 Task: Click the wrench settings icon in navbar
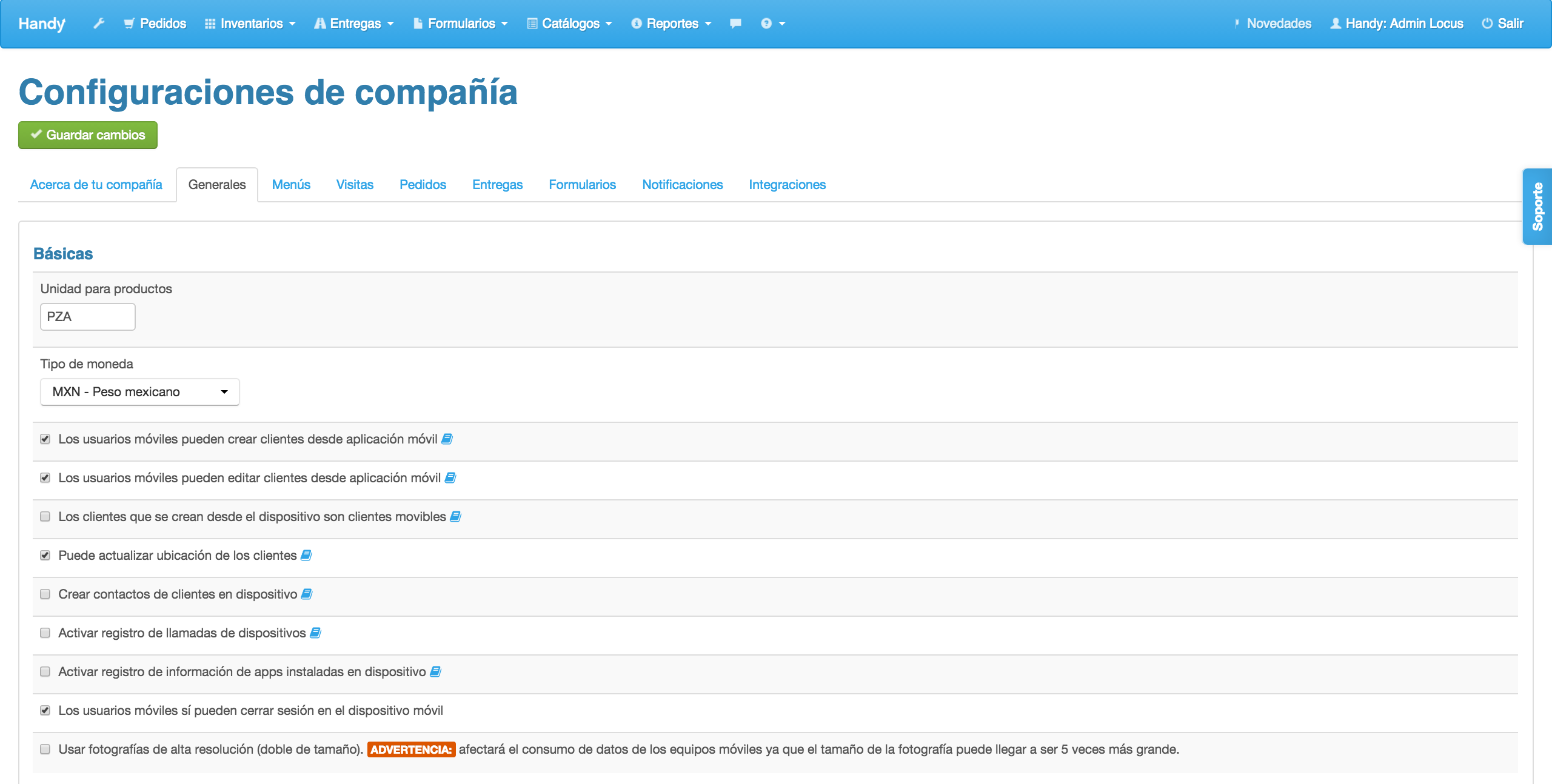pos(99,24)
